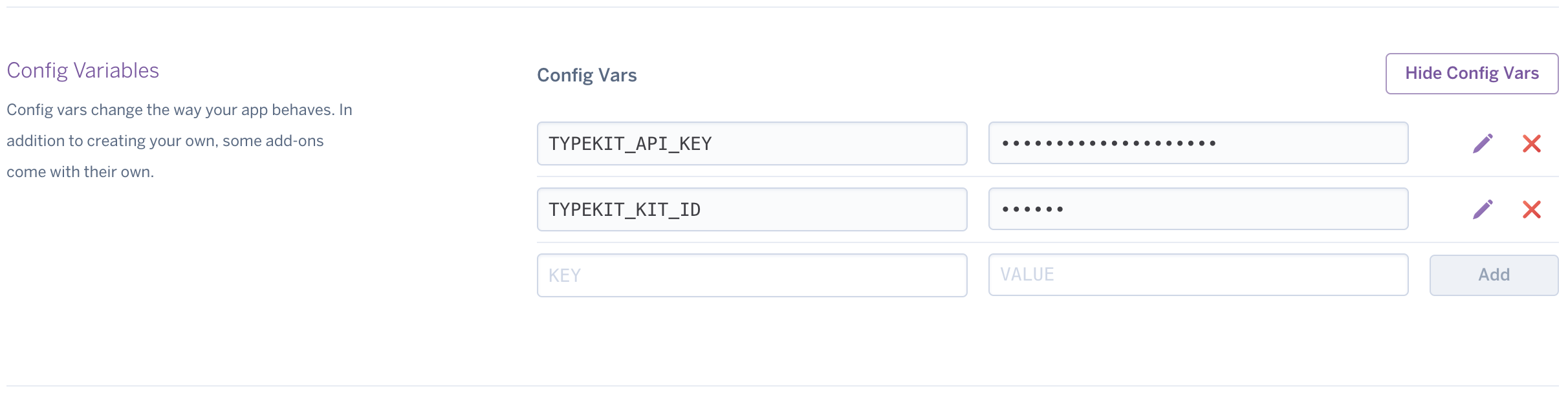Click the masked TYPEKIT_API_KEY value field
1568x393 pixels.
pos(1198,143)
